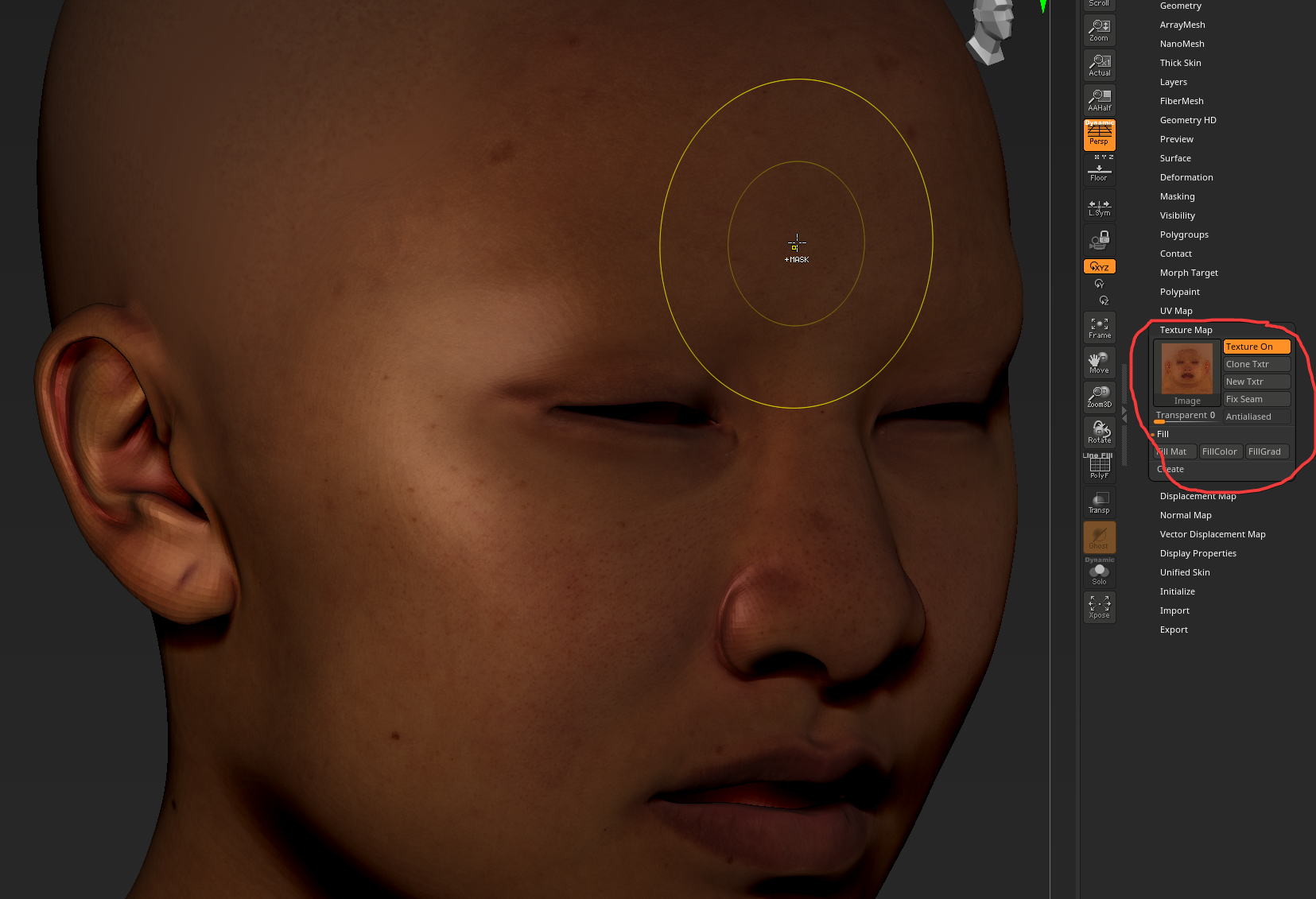Open the Surface submenu
Screen dimensions: 1316x899
click(x=1175, y=158)
